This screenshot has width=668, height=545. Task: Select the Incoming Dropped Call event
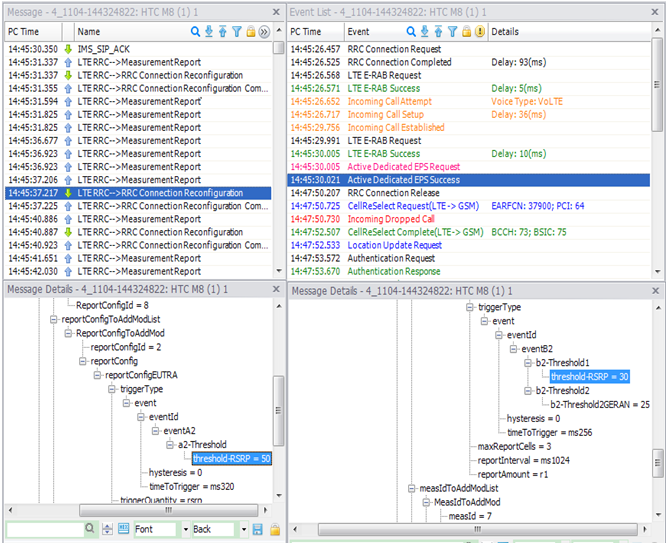tap(390, 219)
